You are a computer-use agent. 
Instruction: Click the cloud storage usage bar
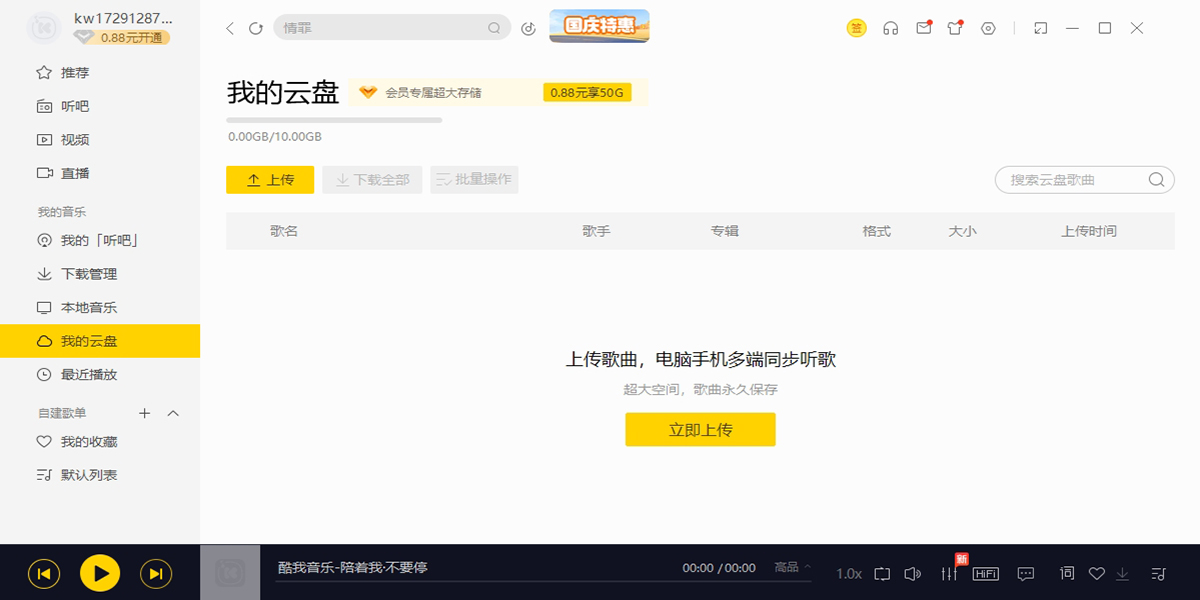coord(334,120)
